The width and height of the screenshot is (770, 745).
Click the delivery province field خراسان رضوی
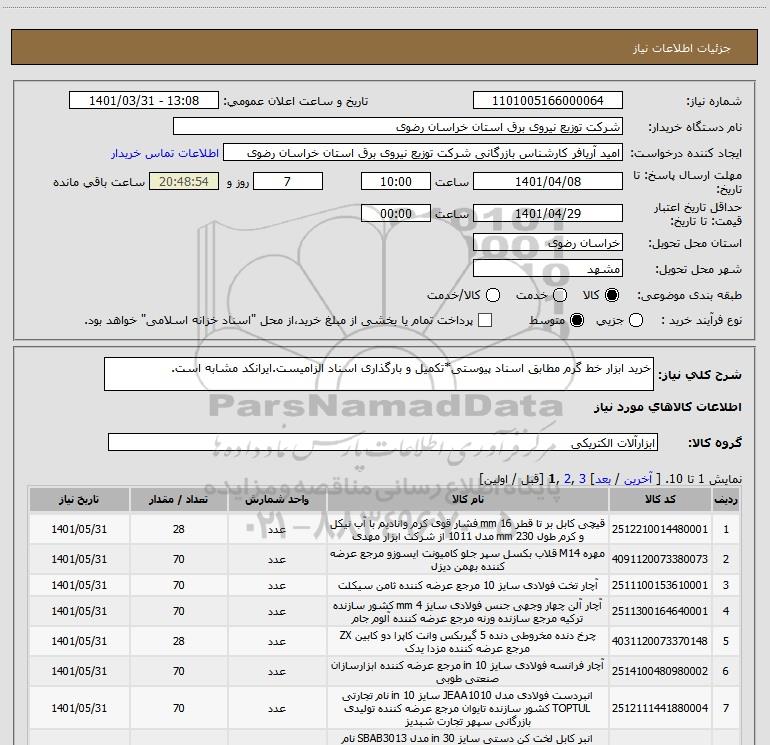tap(548, 242)
